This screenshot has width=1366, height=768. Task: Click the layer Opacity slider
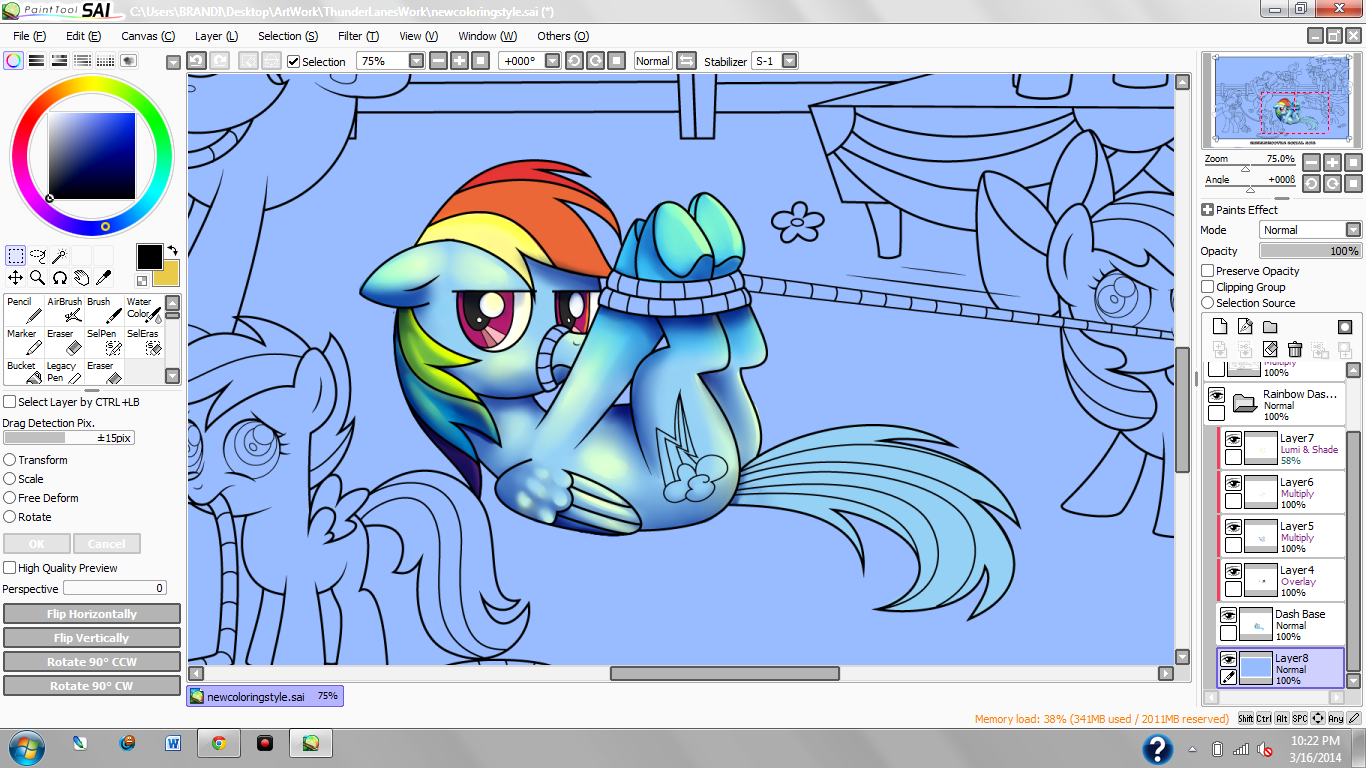coord(1310,251)
